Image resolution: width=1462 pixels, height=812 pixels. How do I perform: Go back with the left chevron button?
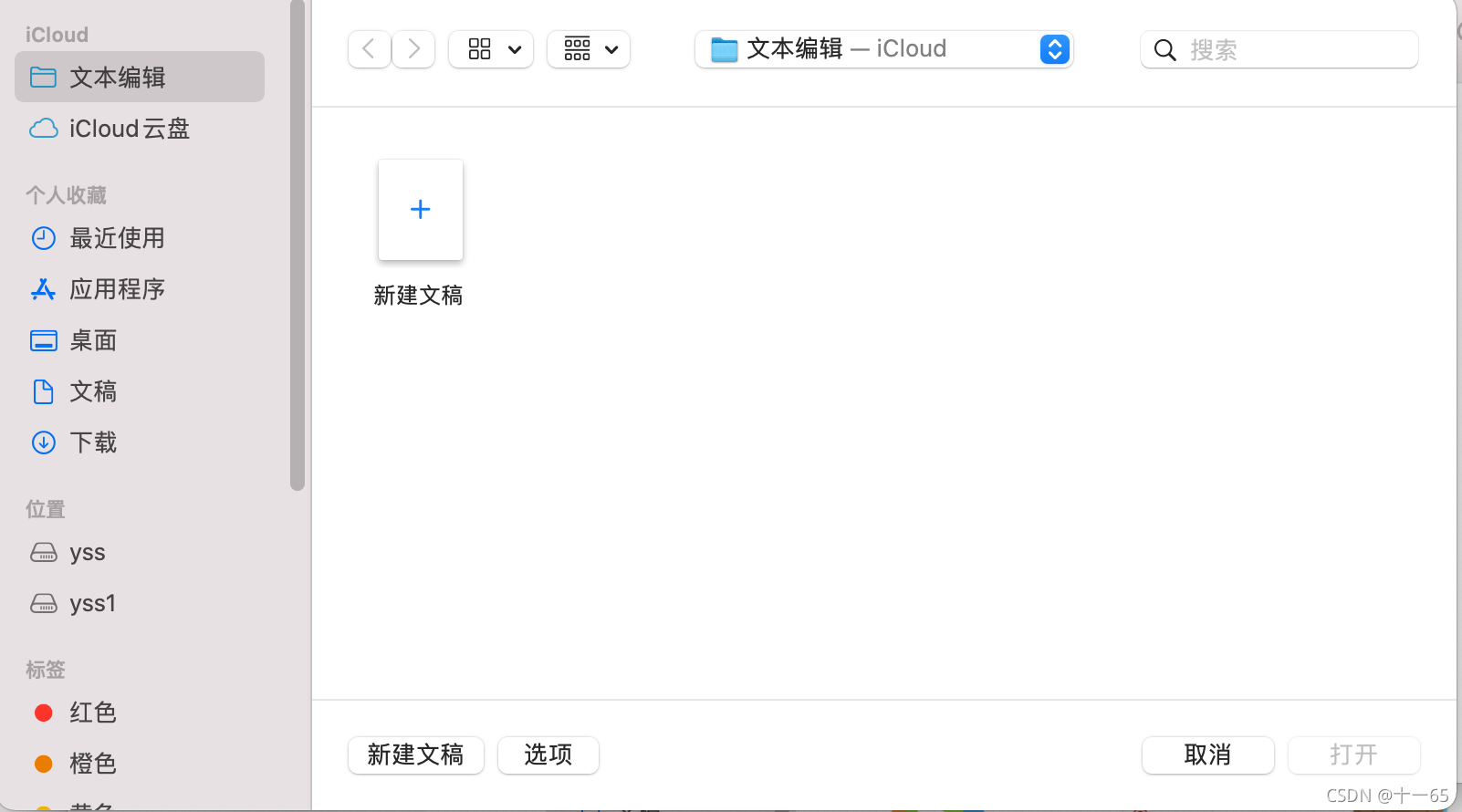[x=370, y=49]
